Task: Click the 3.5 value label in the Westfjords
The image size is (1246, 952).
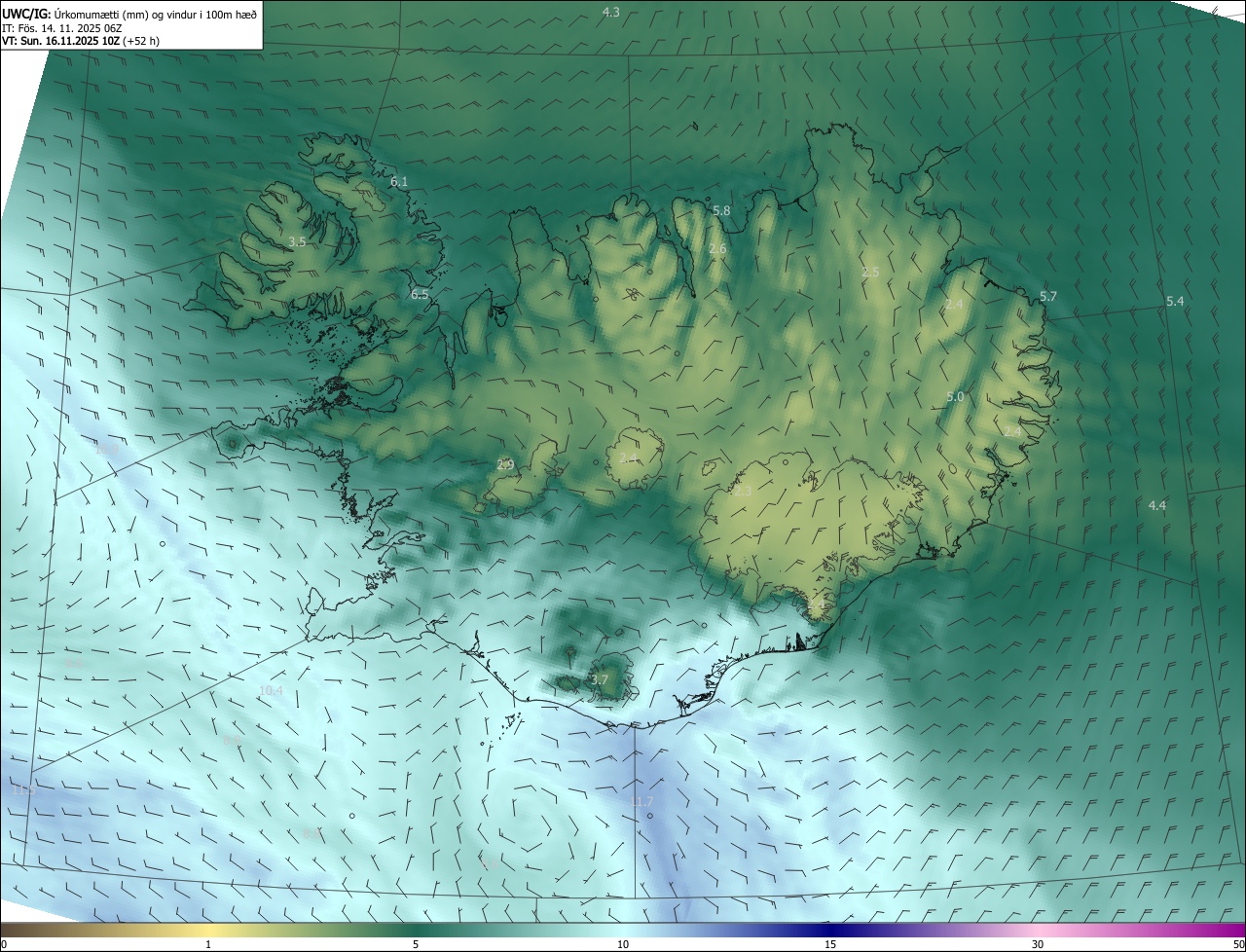Action: click(x=298, y=241)
